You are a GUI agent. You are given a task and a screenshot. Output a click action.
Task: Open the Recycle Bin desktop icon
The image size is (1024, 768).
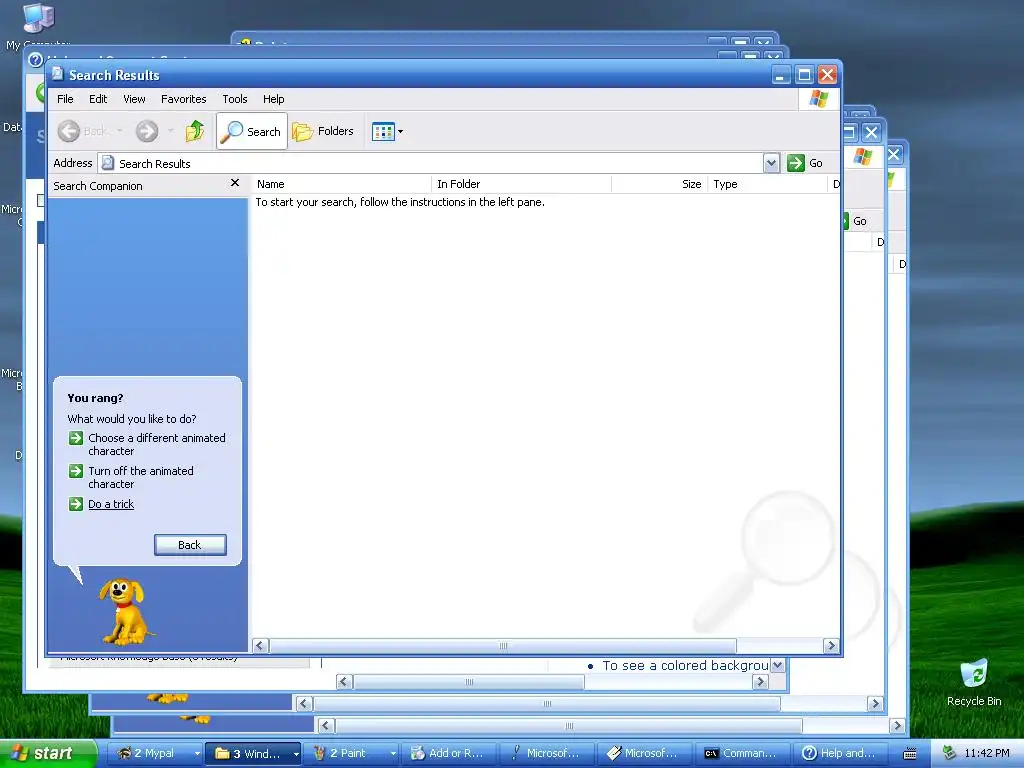[x=974, y=682]
